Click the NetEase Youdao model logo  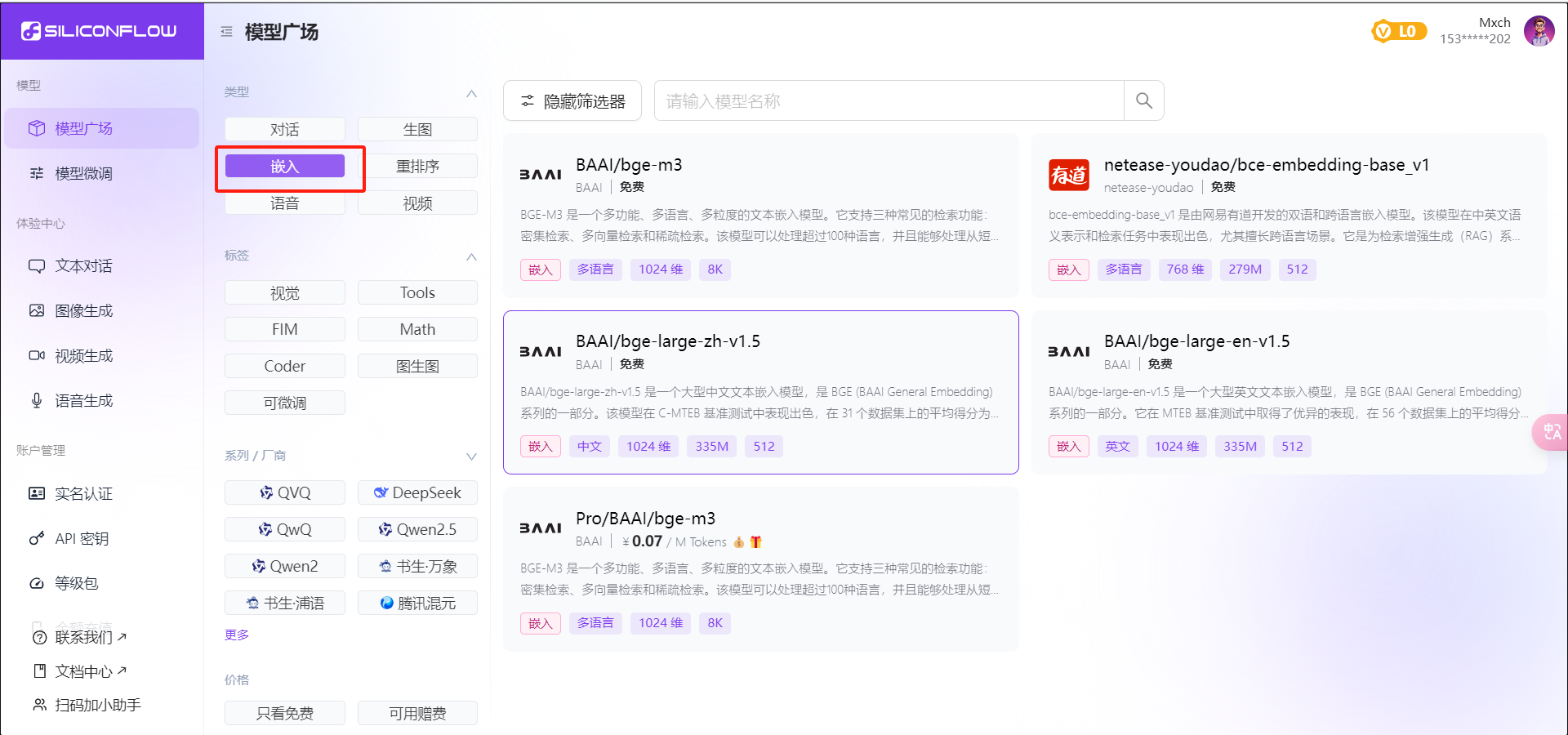coord(1068,175)
